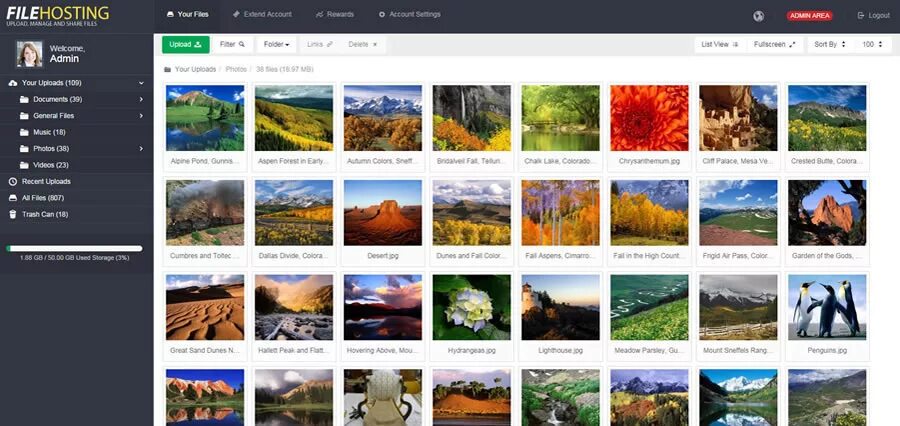
Task: Click the Recent Uploads clock icon
Action: click(13, 181)
